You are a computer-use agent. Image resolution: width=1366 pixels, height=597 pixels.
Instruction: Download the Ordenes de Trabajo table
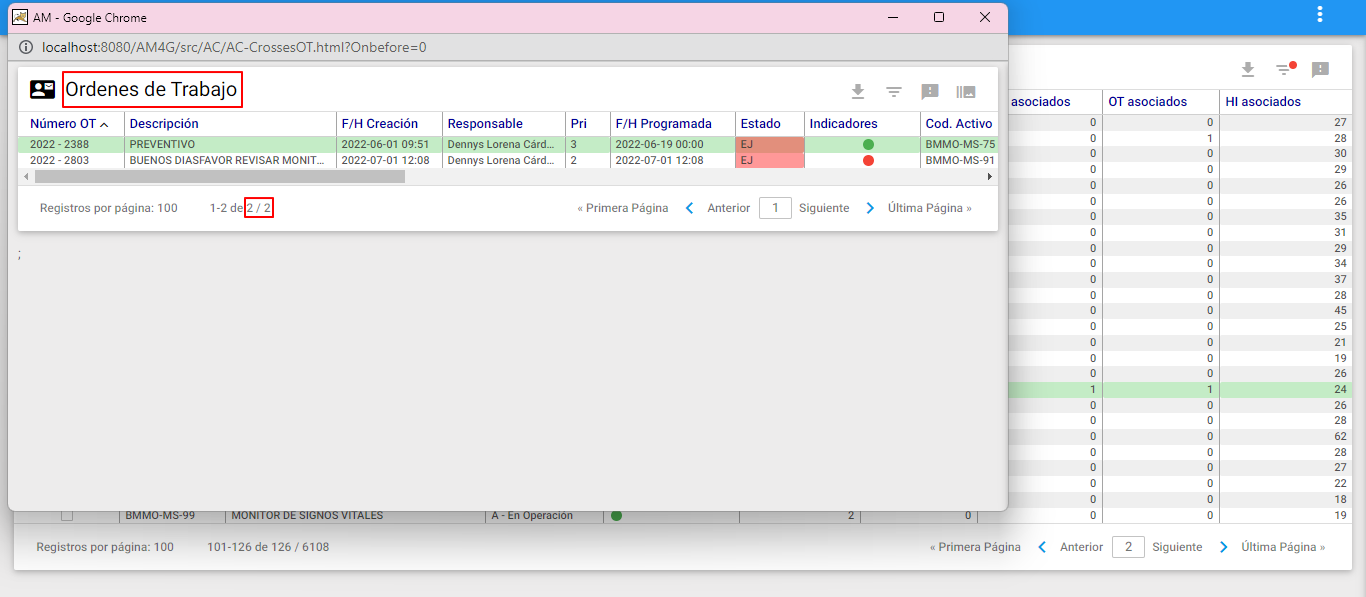(857, 91)
